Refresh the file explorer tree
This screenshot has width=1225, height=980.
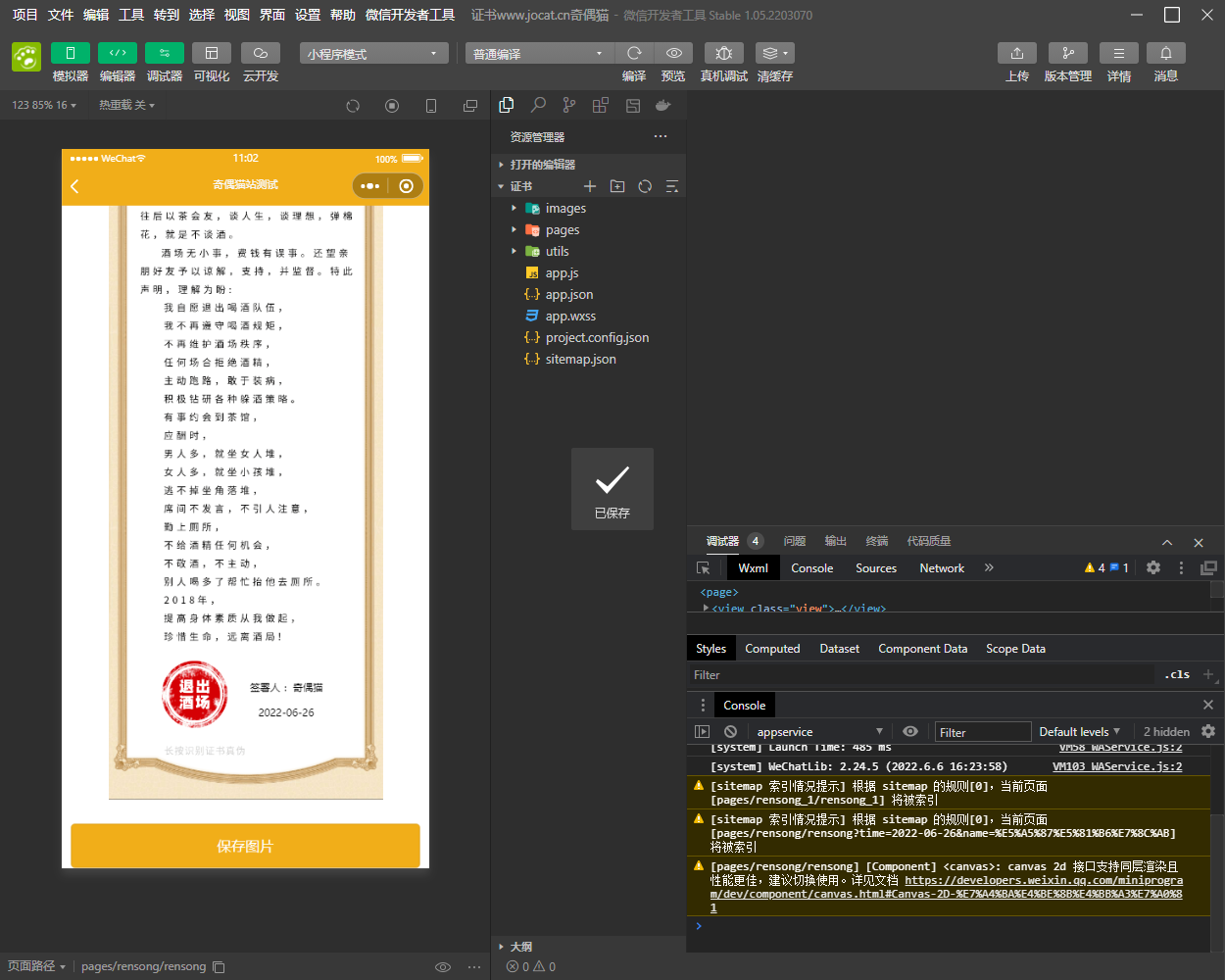click(x=645, y=186)
